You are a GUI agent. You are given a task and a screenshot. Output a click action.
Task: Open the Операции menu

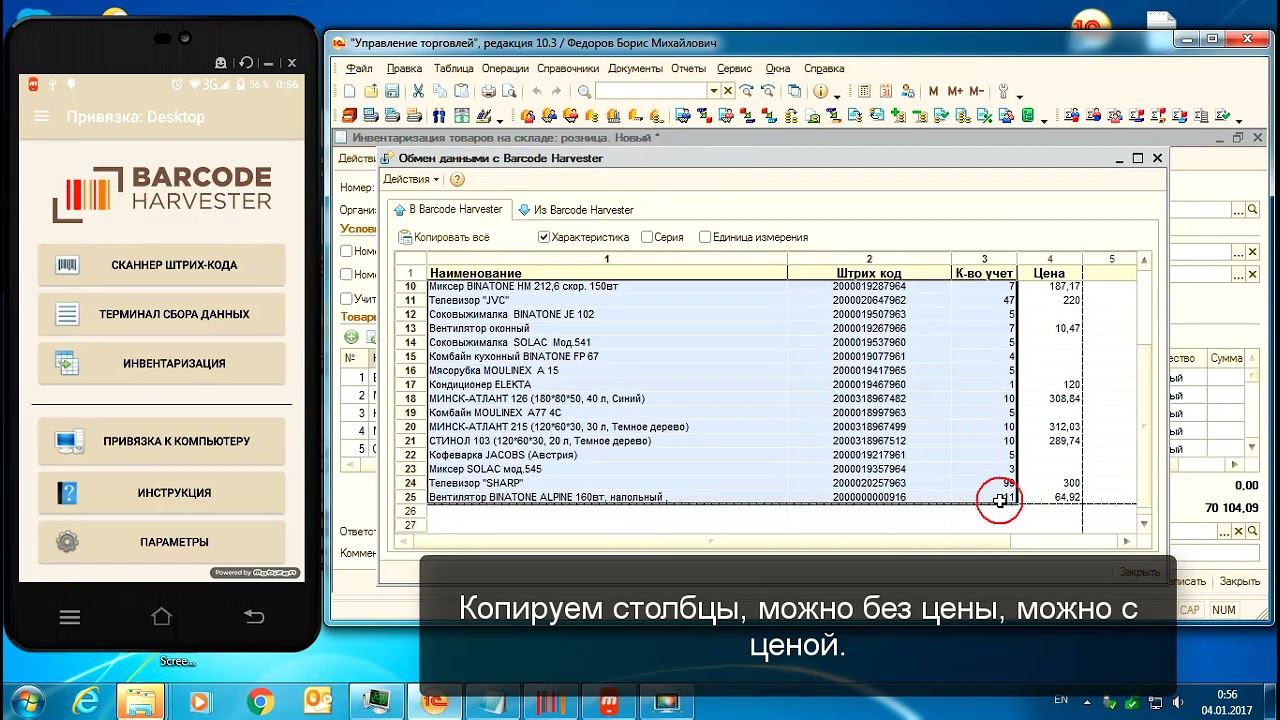505,69
